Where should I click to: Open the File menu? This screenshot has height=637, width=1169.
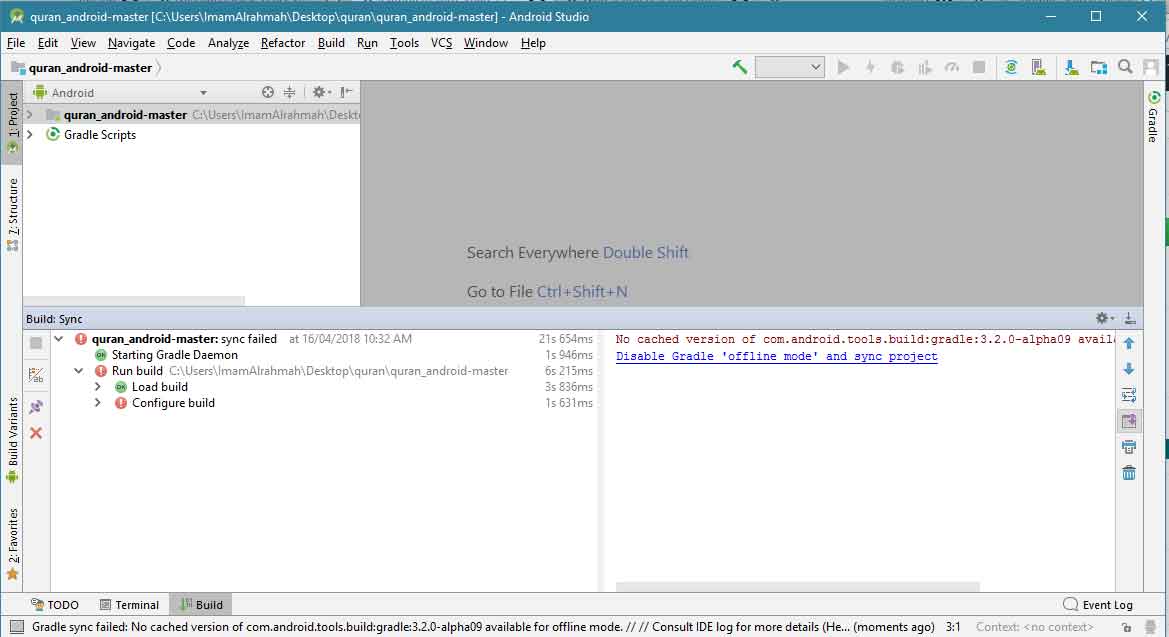pyautogui.click(x=16, y=43)
